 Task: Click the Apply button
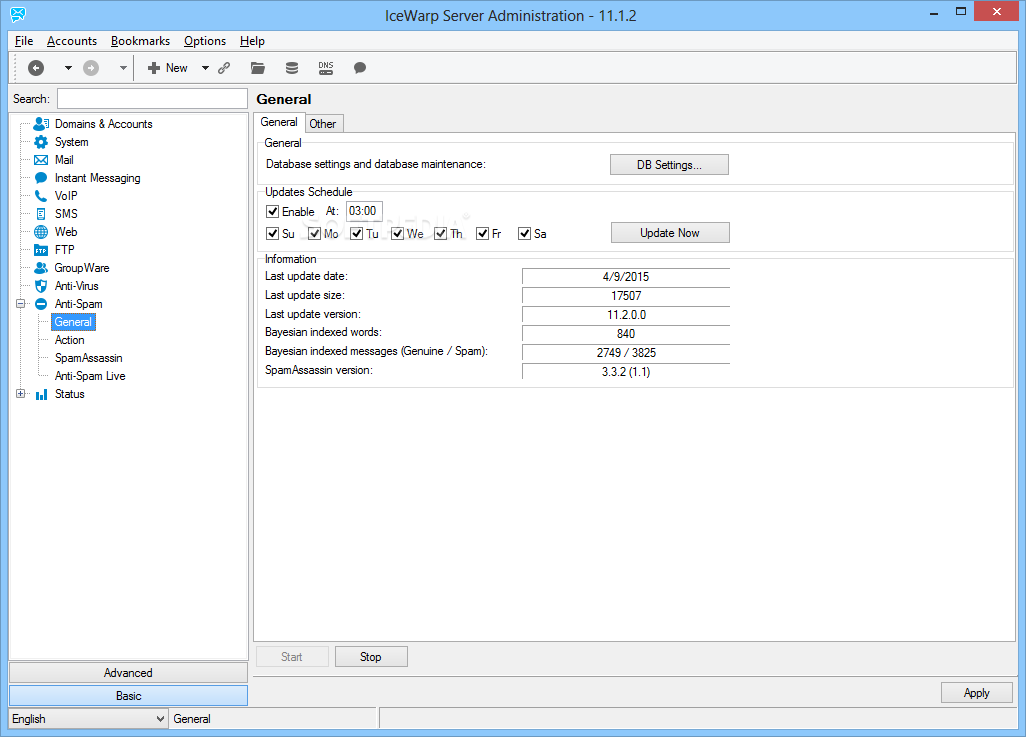point(977,692)
